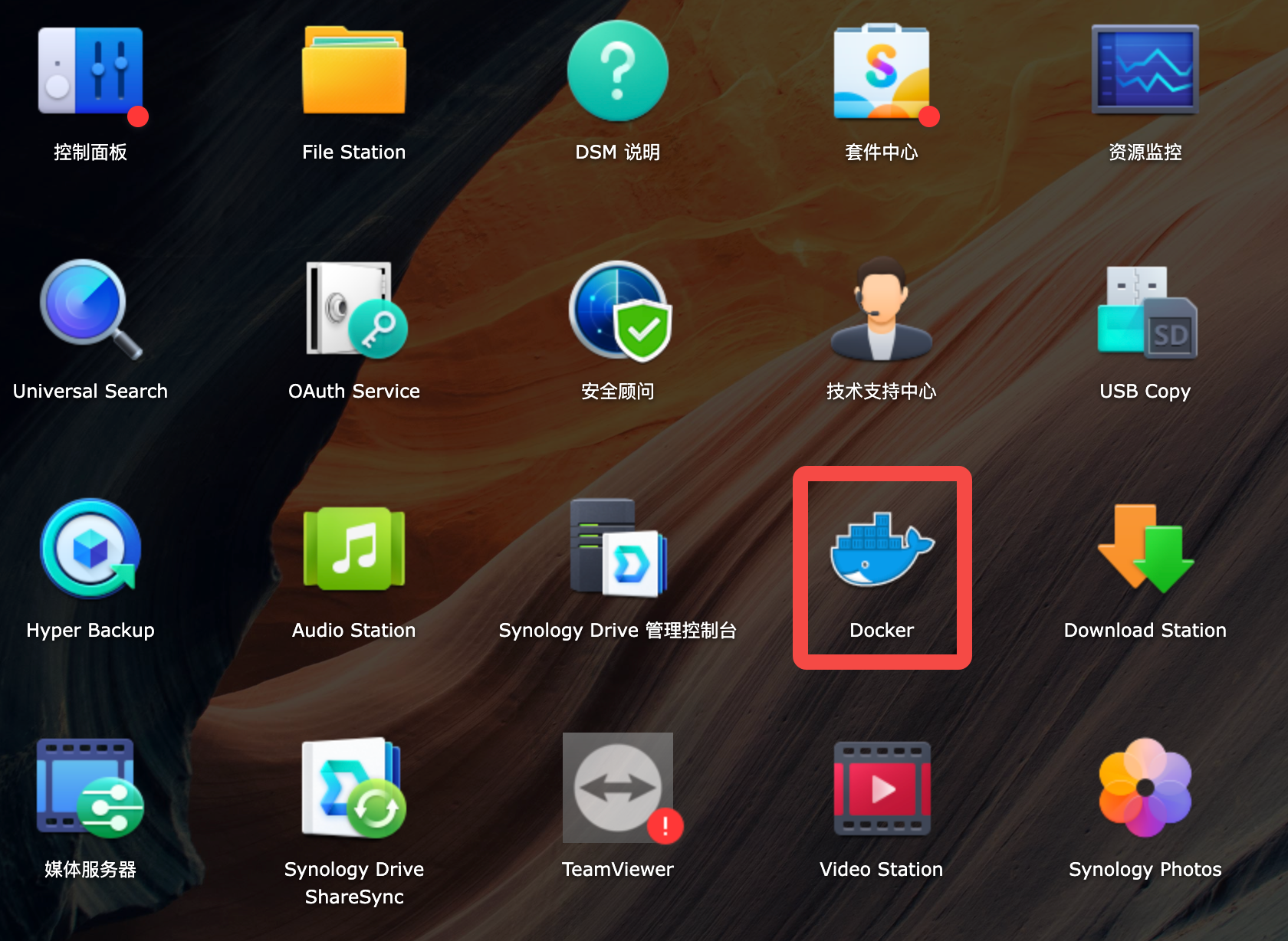Image resolution: width=1288 pixels, height=941 pixels.
Task: Open 安全顾问 security advisor icon
Action: point(619,311)
